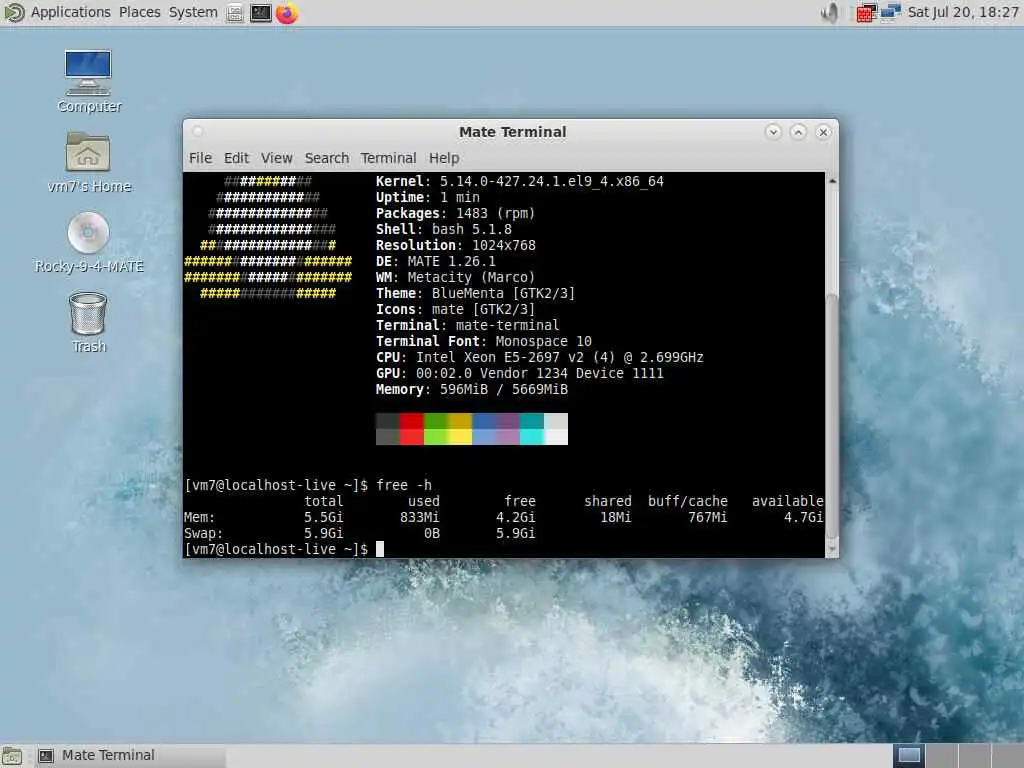Close the Mate Terminal window

[824, 132]
